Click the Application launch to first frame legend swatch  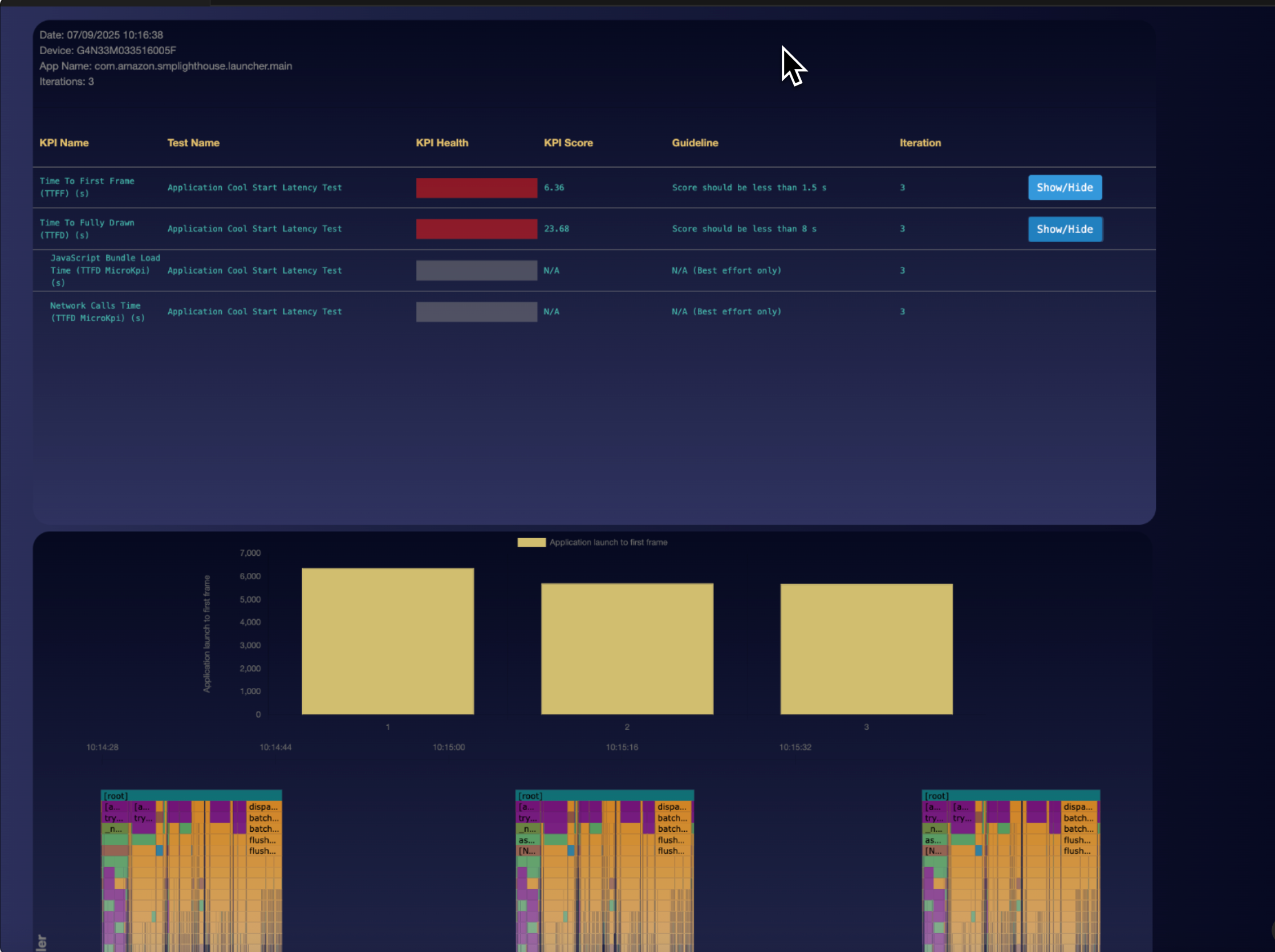pyautogui.click(x=531, y=542)
